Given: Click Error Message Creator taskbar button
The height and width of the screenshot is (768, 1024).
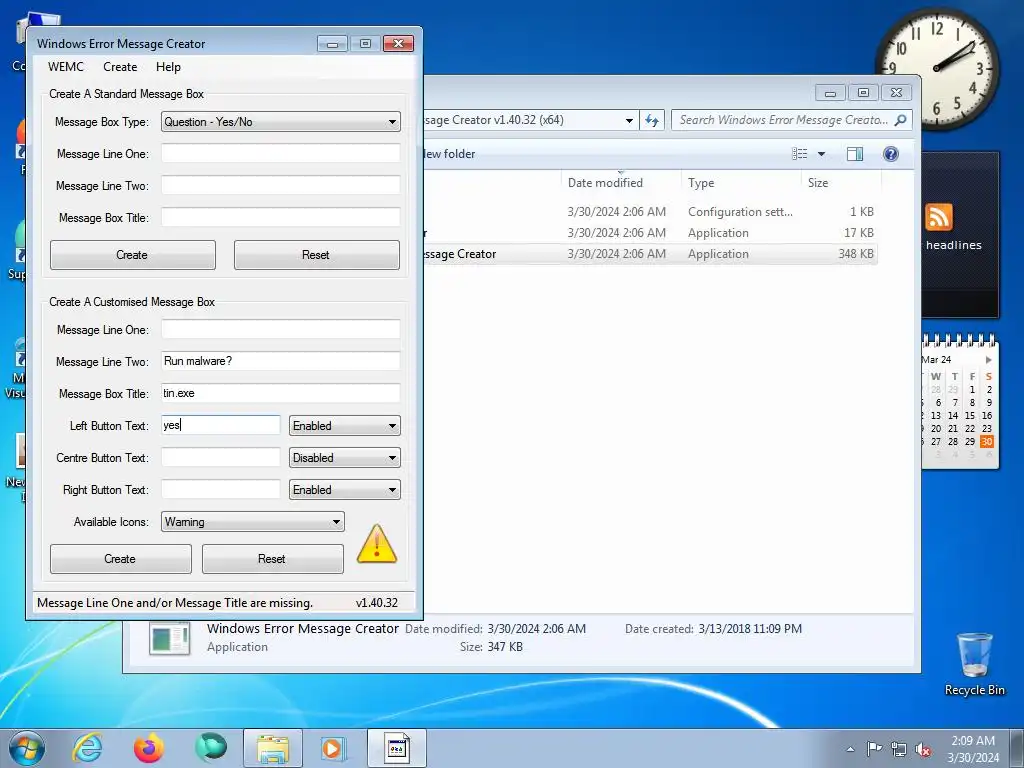Looking at the screenshot, I should (396, 748).
